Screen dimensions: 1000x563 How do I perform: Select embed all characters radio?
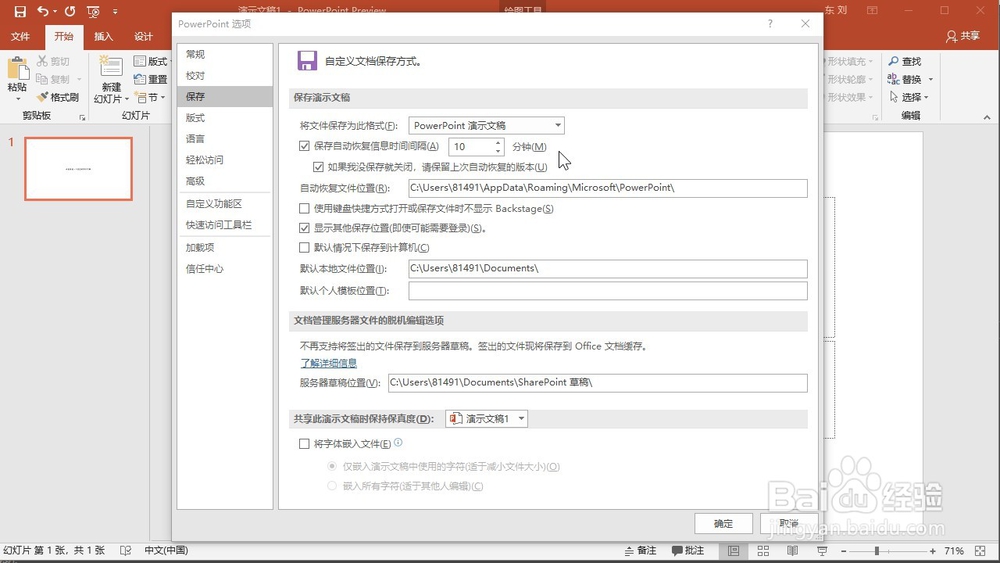coord(332,486)
